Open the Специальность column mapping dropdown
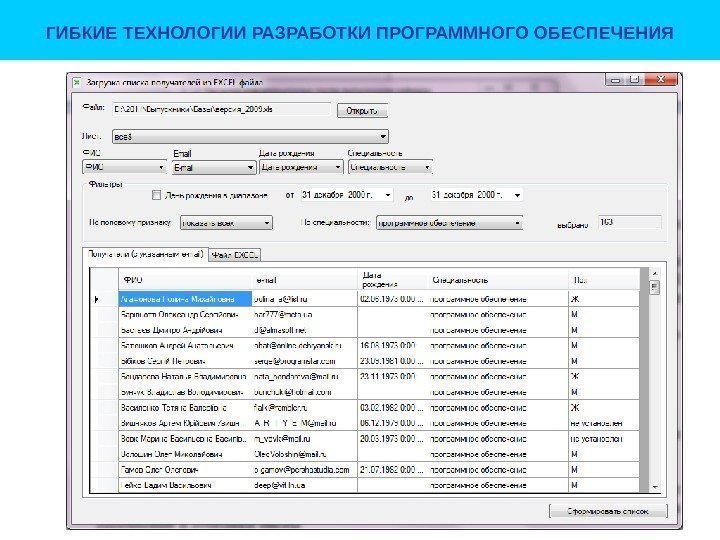 point(390,167)
